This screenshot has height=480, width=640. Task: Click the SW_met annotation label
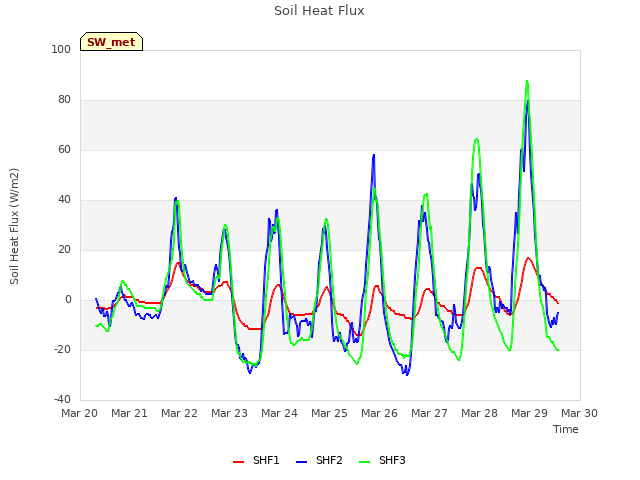(x=111, y=42)
